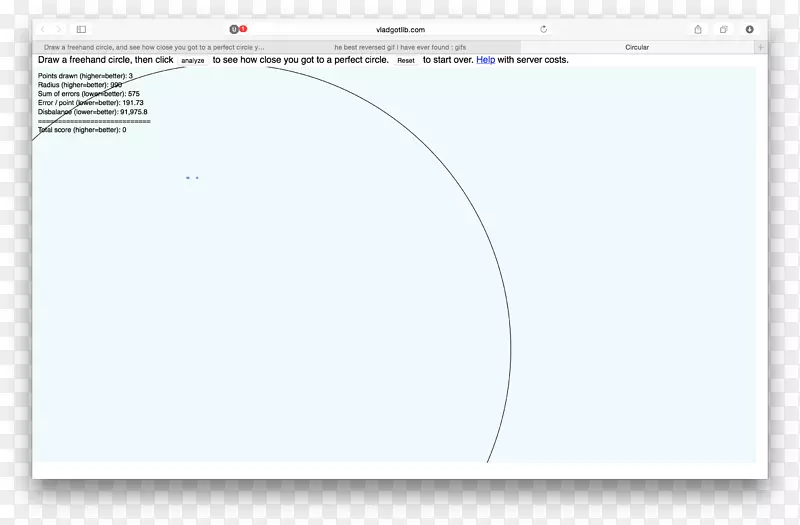Add a new tab with plus icon
This screenshot has width=800, height=525.
[x=760, y=47]
